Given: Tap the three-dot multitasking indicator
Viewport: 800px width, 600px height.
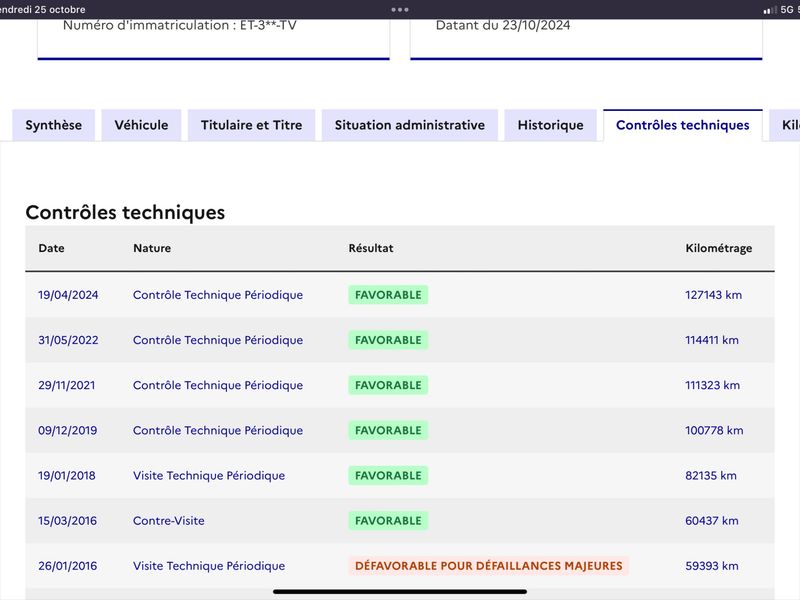Looking at the screenshot, I should pyautogui.click(x=399, y=9).
